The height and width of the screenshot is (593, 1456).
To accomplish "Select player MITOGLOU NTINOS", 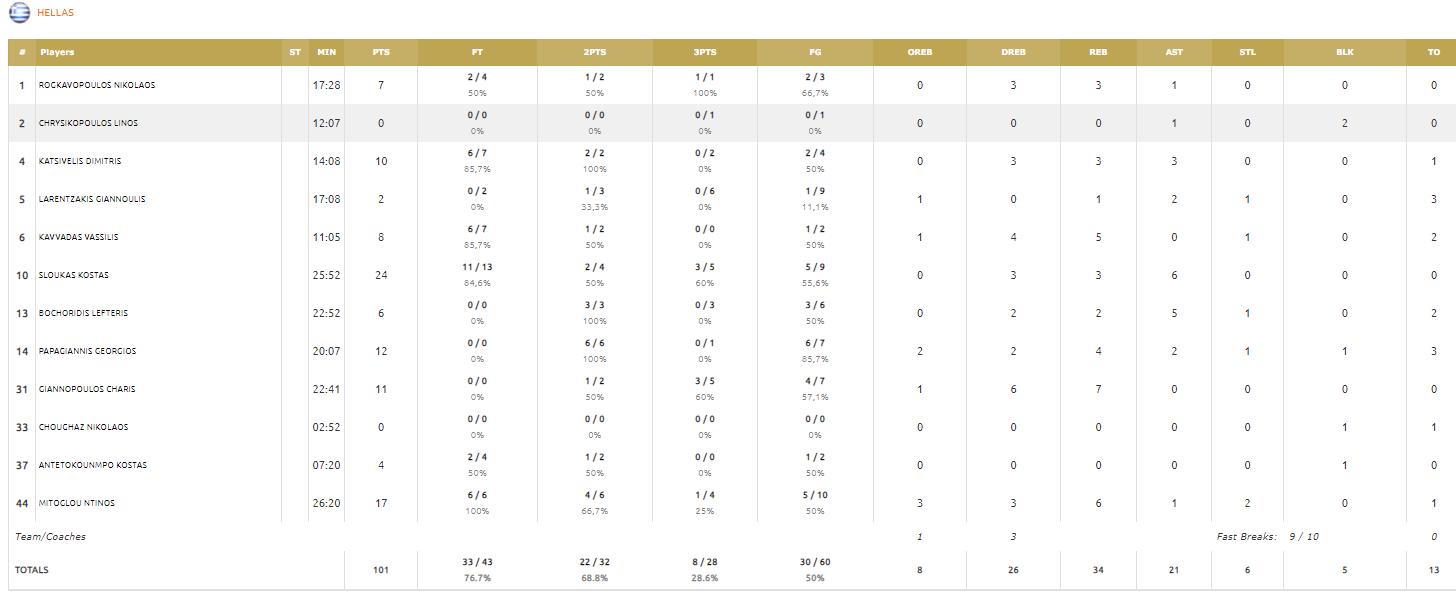I will pos(77,503).
